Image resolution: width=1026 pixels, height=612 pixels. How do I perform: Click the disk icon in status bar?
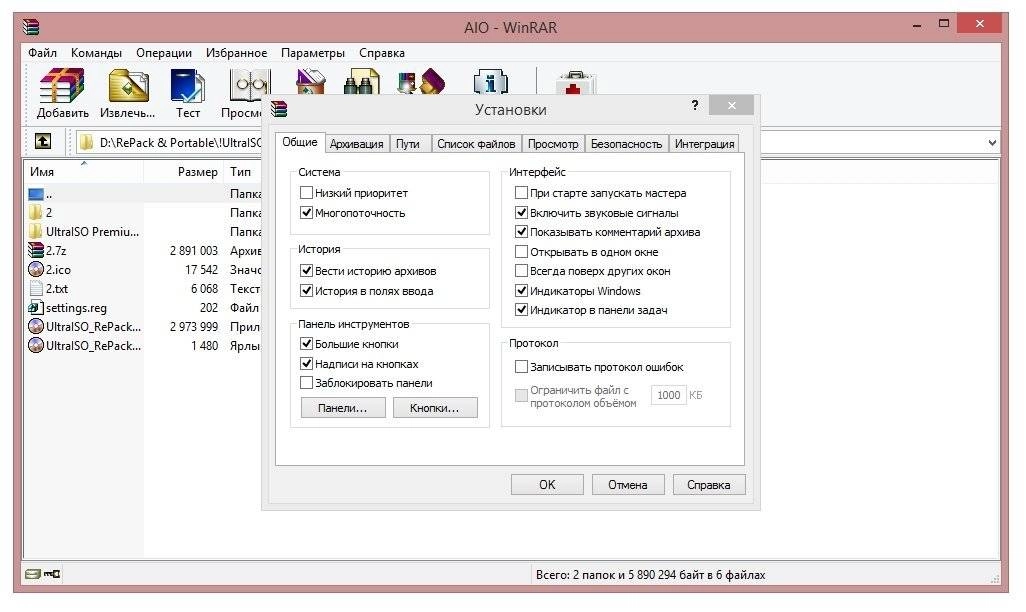point(33,574)
